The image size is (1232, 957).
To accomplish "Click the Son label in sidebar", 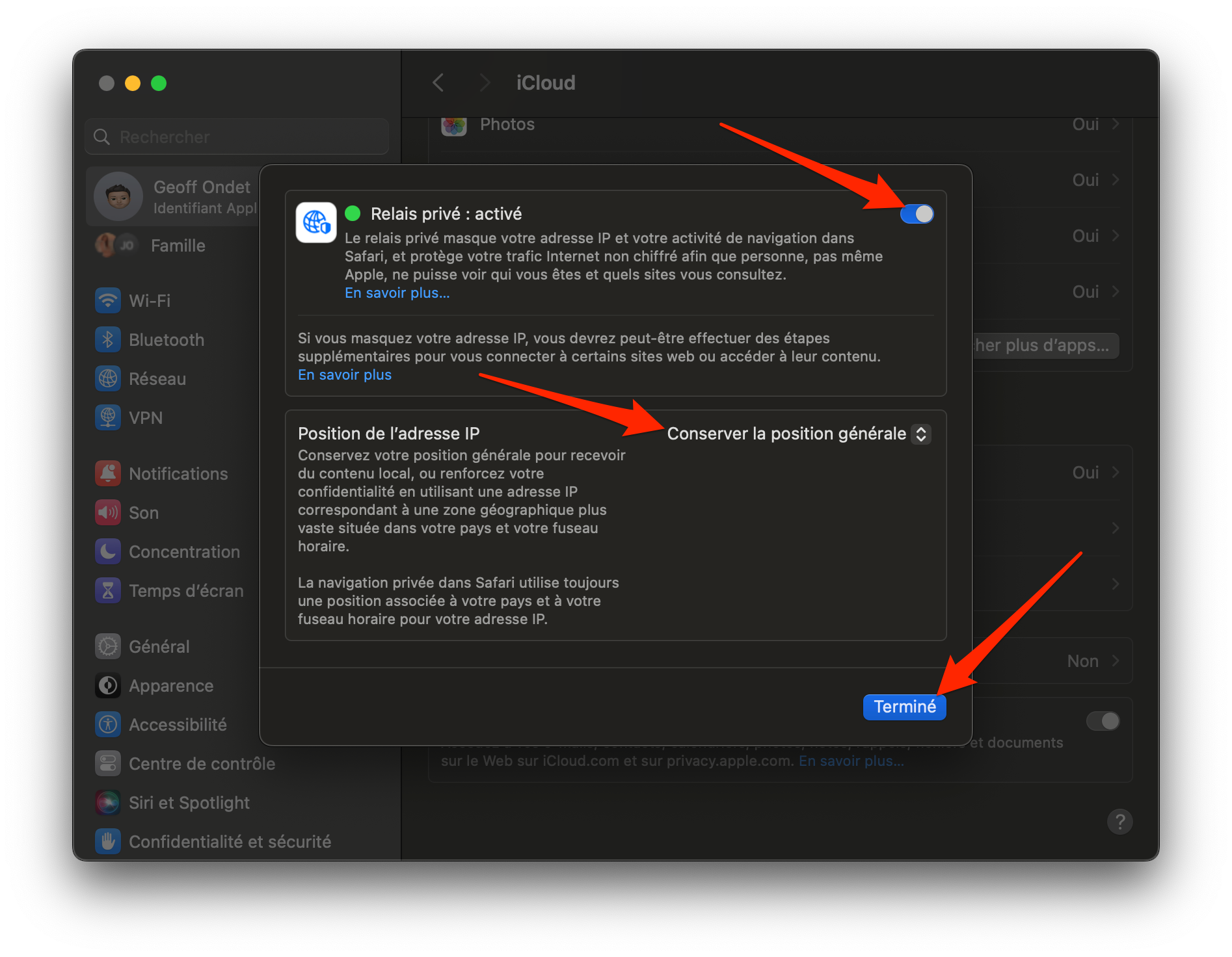I will click(x=144, y=513).
